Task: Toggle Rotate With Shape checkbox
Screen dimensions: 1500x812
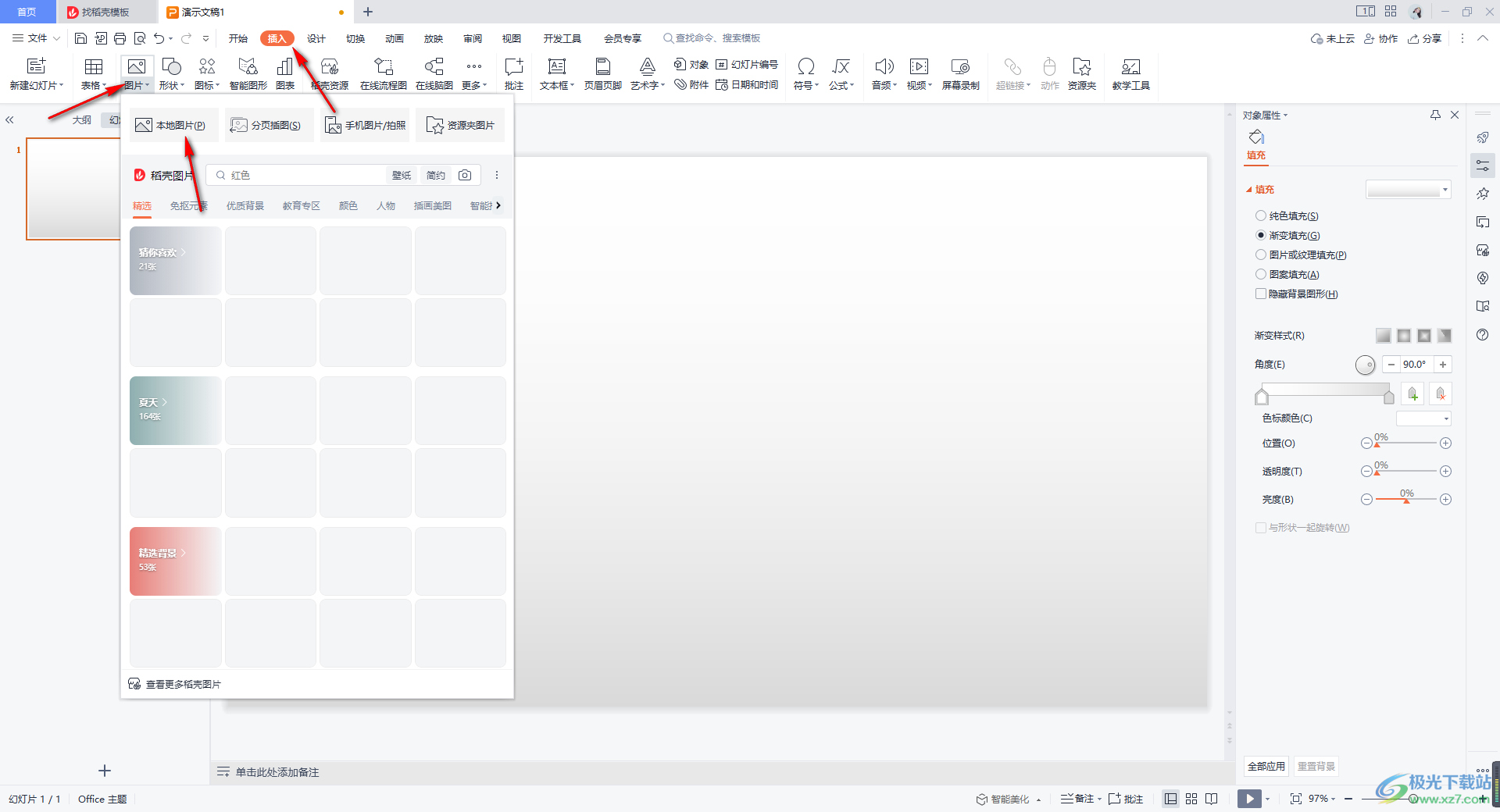Action: pos(1260,528)
